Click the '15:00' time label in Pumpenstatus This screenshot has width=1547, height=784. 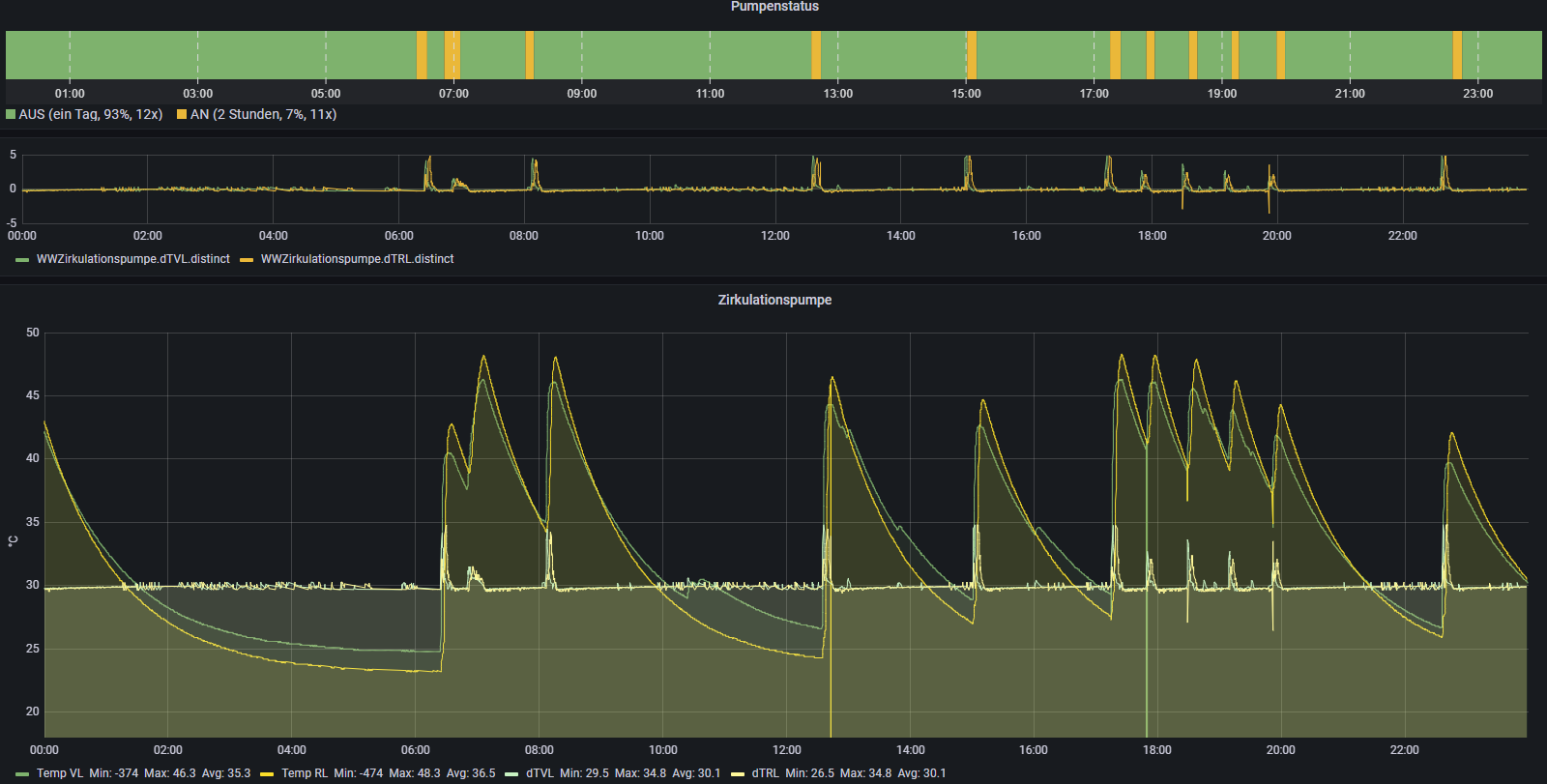coord(966,94)
